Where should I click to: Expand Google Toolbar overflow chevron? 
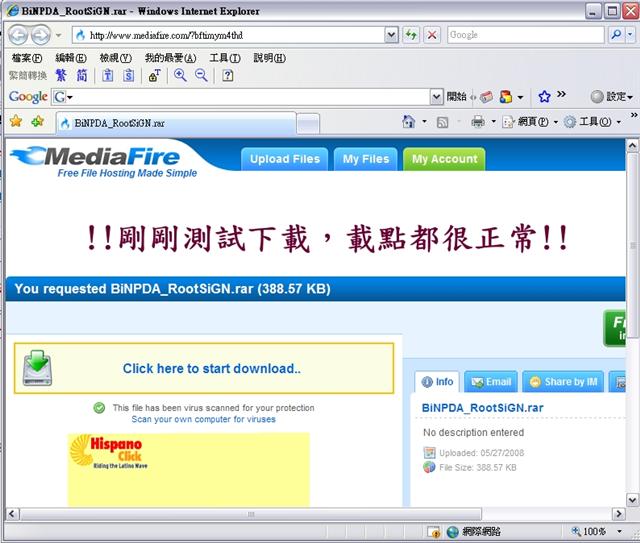coord(562,94)
